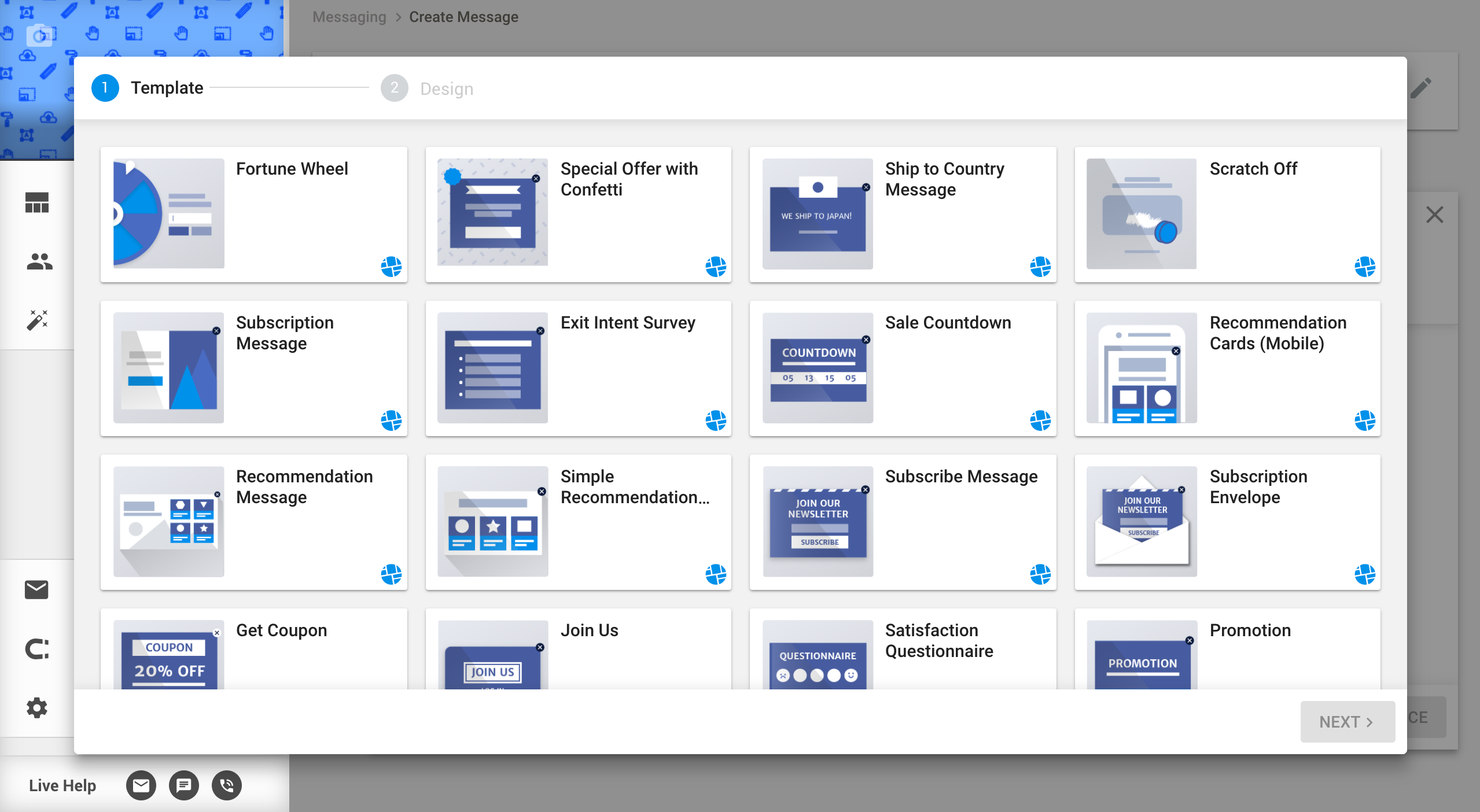
Task: Choose the Subscription Envelope template
Action: [x=1228, y=522]
